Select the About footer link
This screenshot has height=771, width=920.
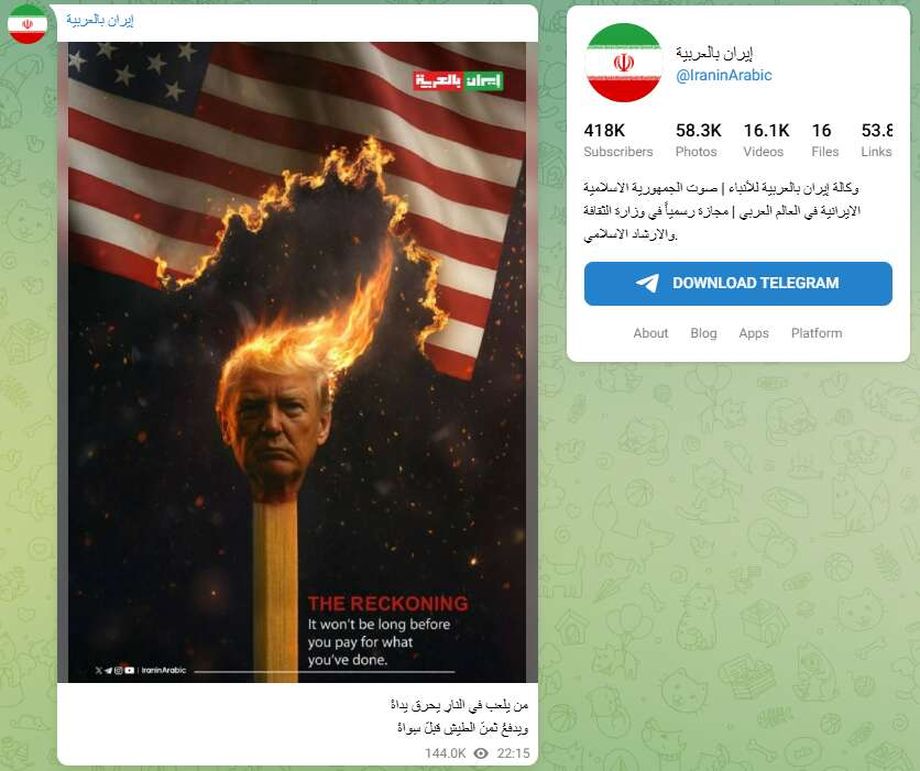pyautogui.click(x=650, y=333)
